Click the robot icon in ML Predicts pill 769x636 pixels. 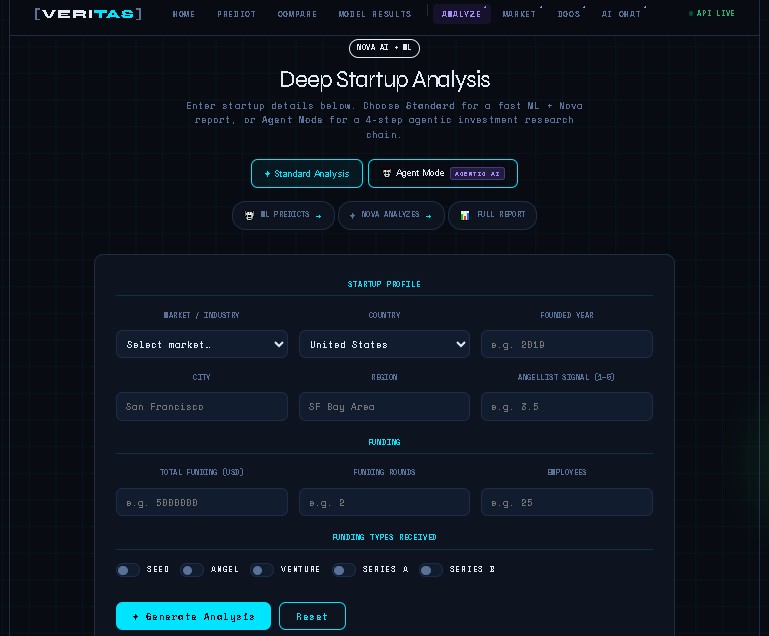click(x=249, y=215)
